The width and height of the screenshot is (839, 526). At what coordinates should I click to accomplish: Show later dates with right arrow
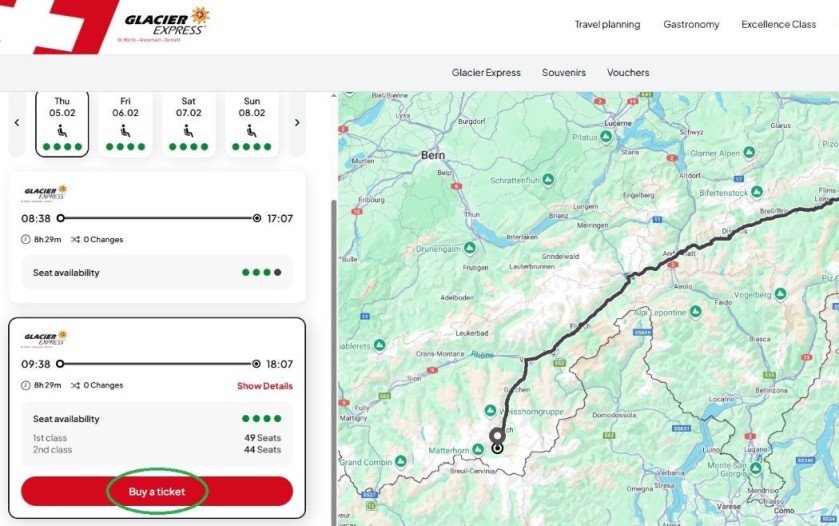pyautogui.click(x=298, y=123)
